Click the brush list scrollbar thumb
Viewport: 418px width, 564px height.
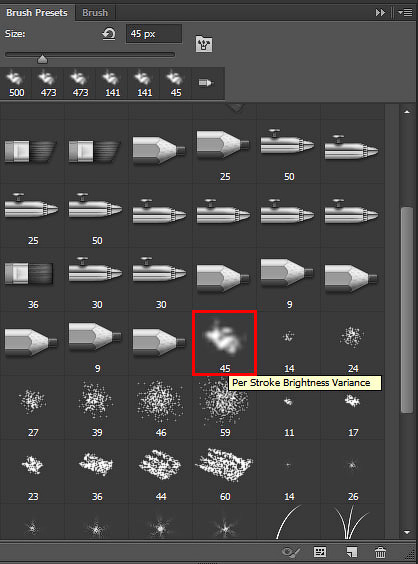pos(407,310)
